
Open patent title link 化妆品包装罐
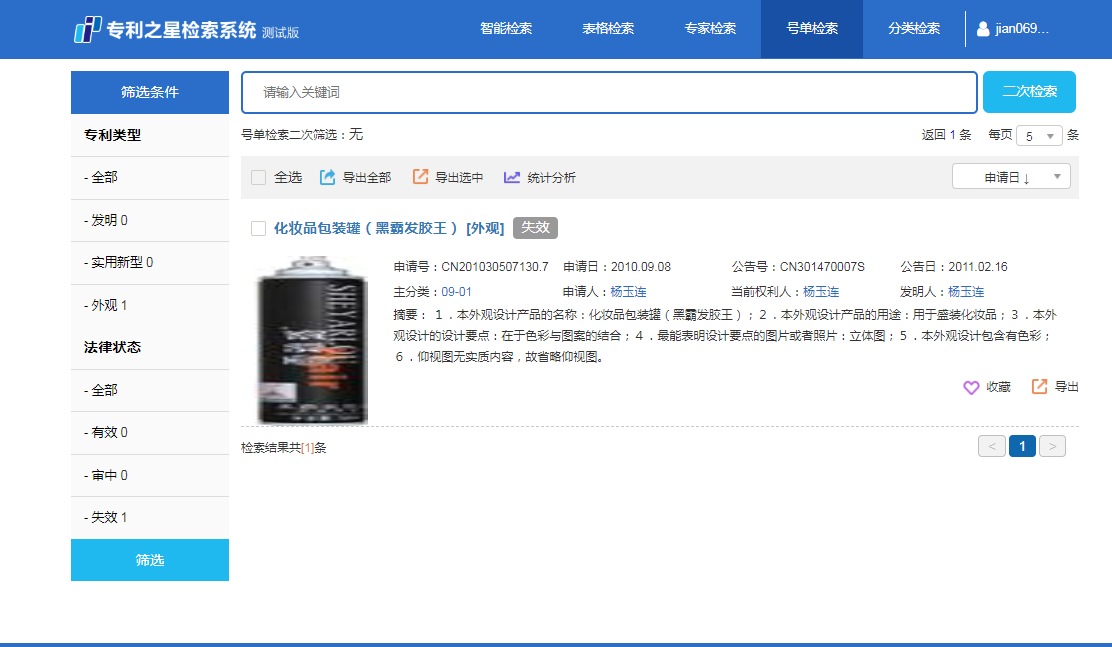365,228
